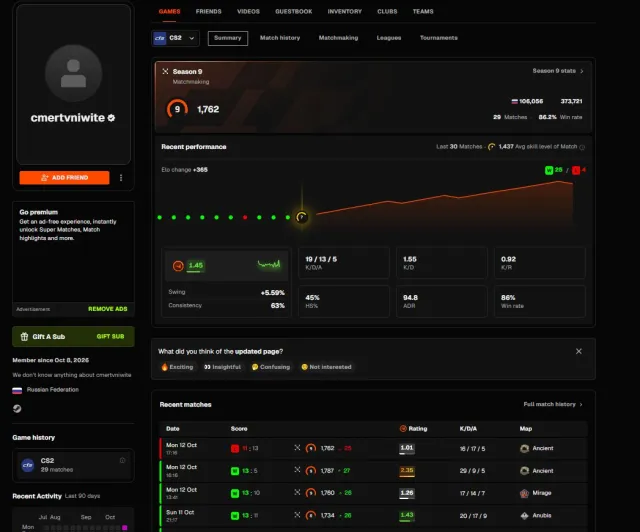Choose the Insightful feedback option
The image size is (640, 532).
tap(222, 367)
